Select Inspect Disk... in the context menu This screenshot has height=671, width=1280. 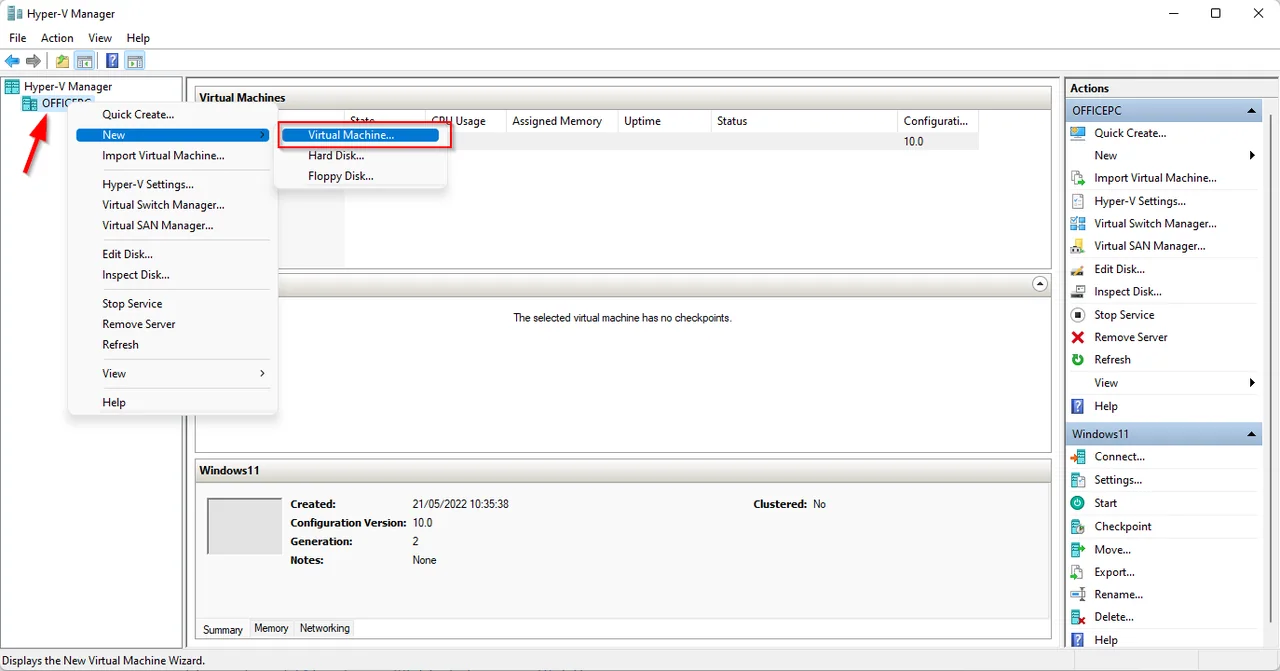tap(172, 275)
